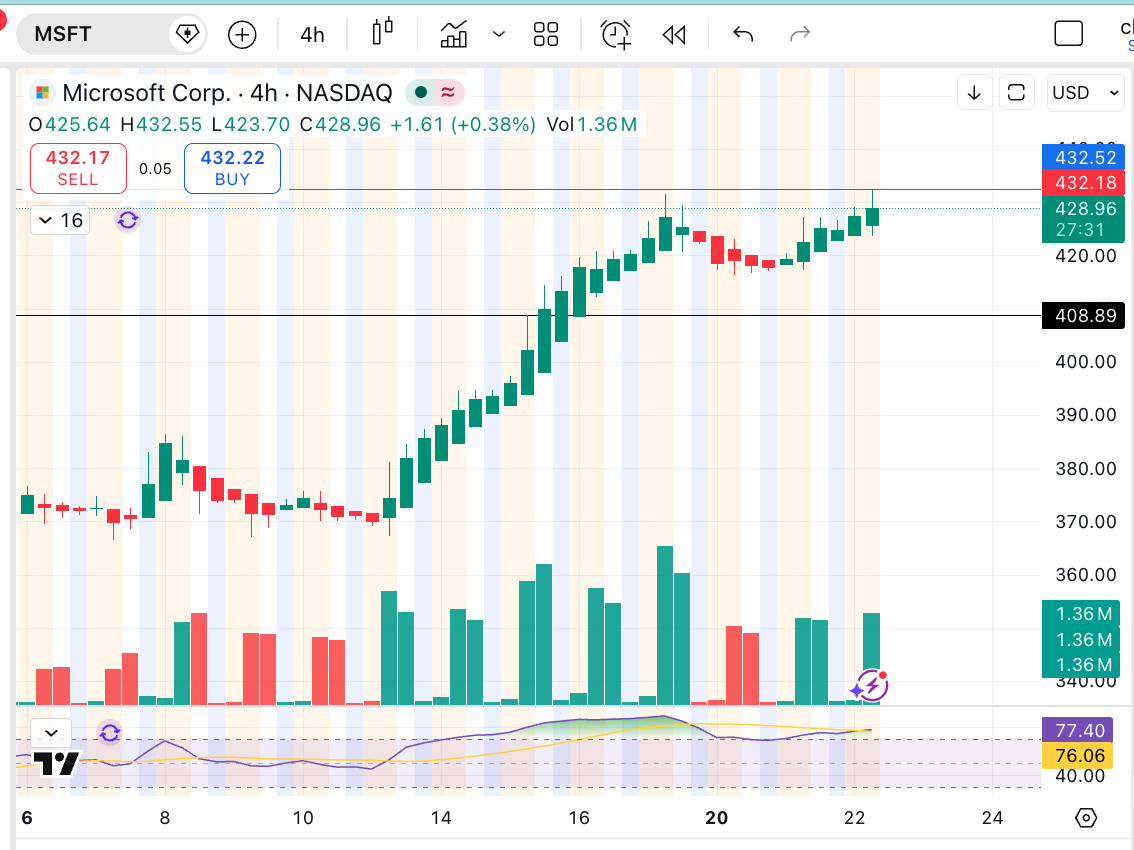Viewport: 1134px width, 850px height.
Task: Collapse the lower indicator pane
Action: pos(50,731)
